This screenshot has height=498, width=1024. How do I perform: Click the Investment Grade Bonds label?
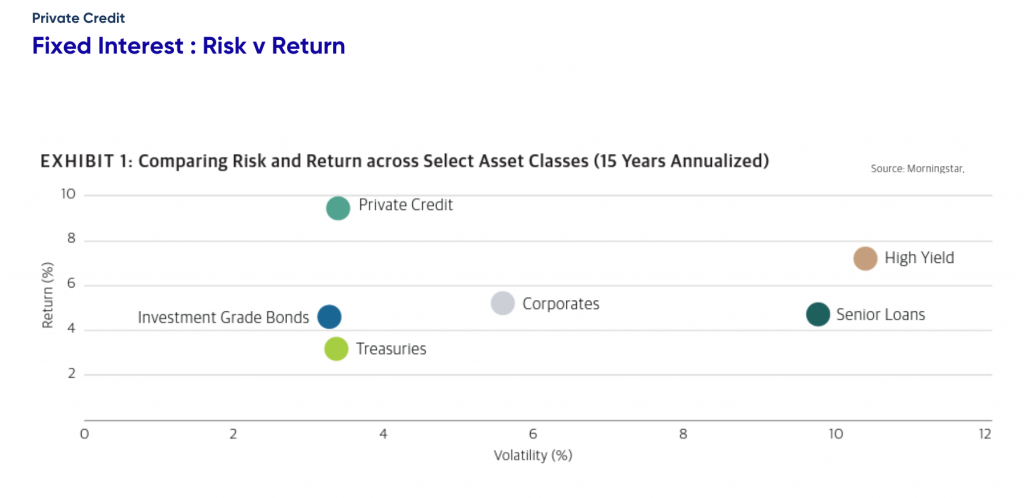[223, 318]
